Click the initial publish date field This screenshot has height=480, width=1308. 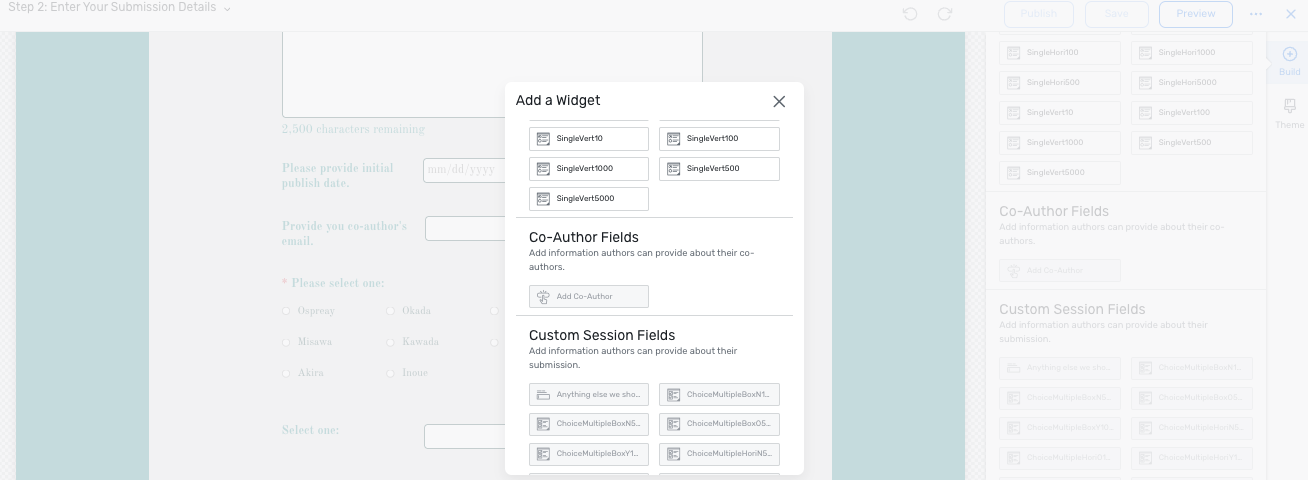(465, 170)
